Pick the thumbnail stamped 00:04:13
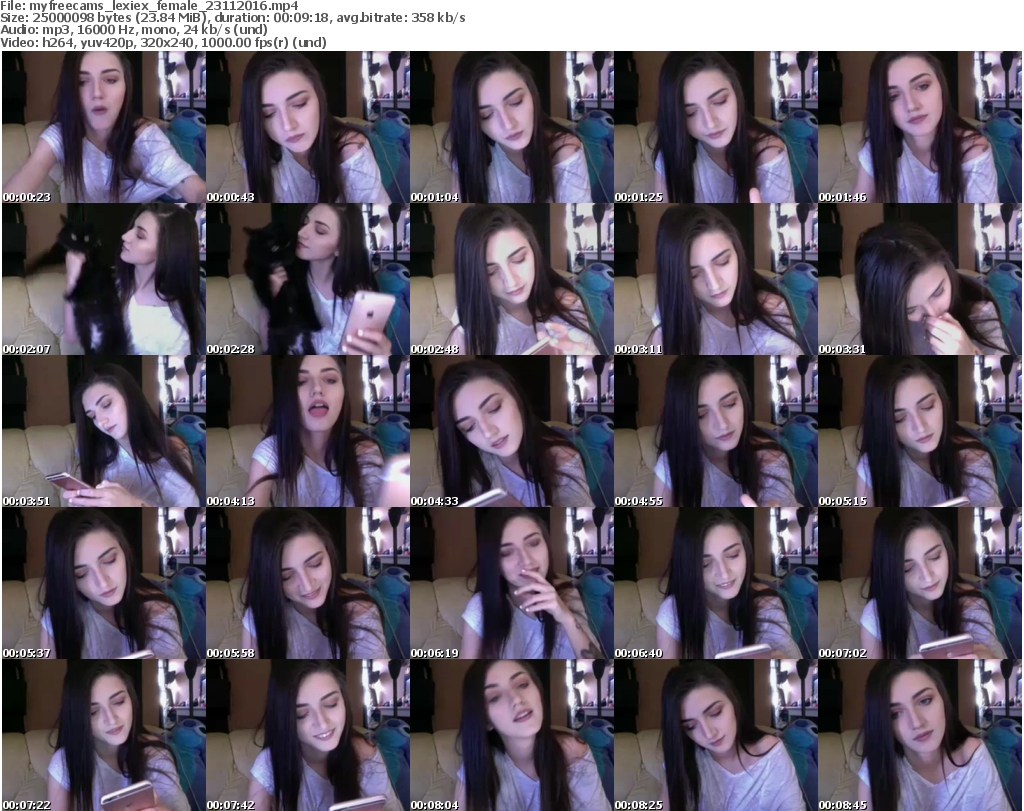 [308, 432]
